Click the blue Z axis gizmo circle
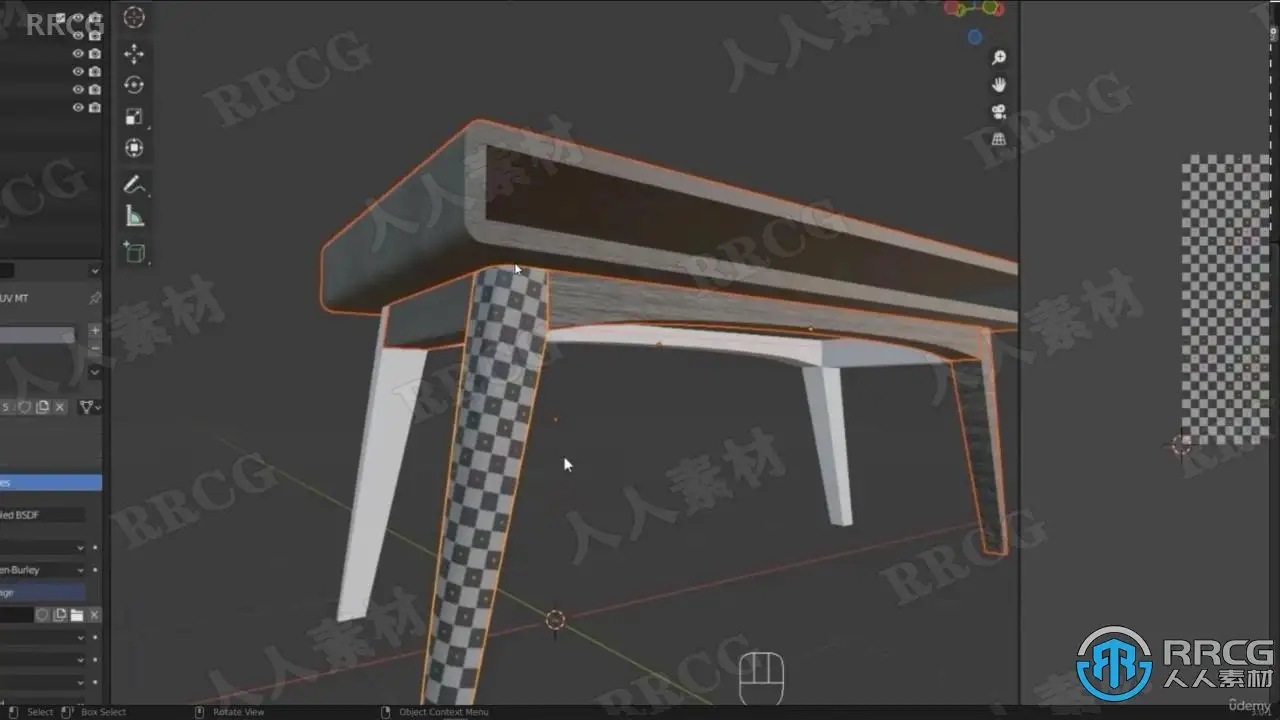The image size is (1280, 720). (975, 37)
